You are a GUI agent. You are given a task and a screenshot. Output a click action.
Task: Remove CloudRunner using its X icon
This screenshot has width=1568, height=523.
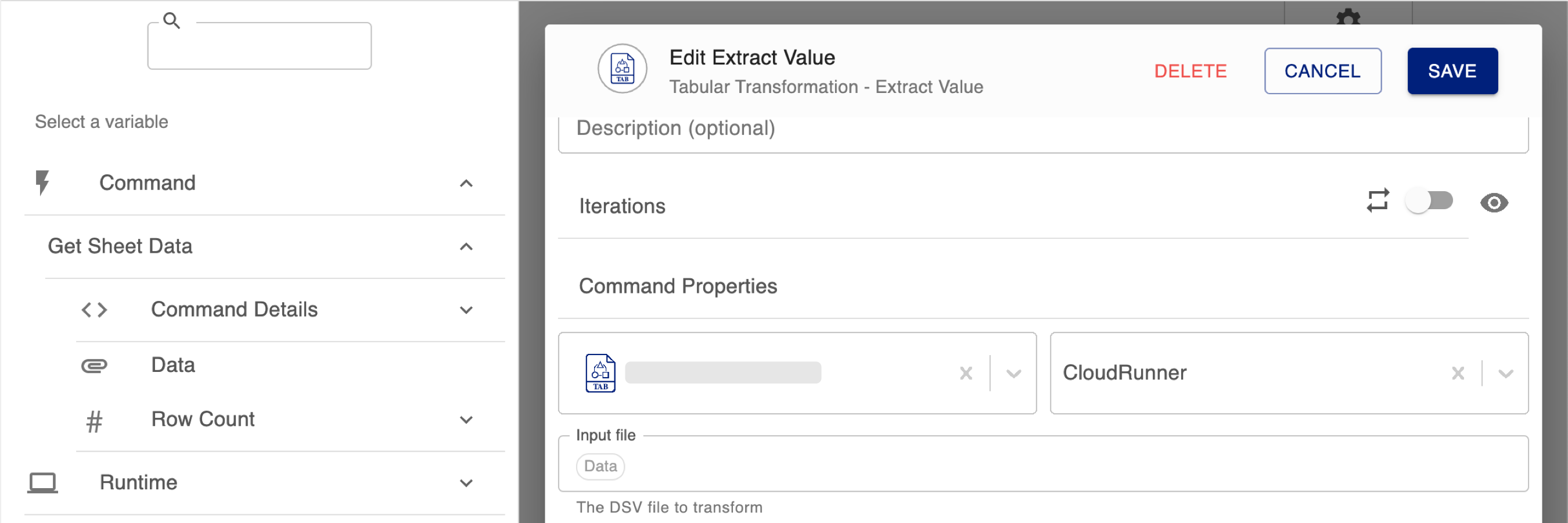1458,372
